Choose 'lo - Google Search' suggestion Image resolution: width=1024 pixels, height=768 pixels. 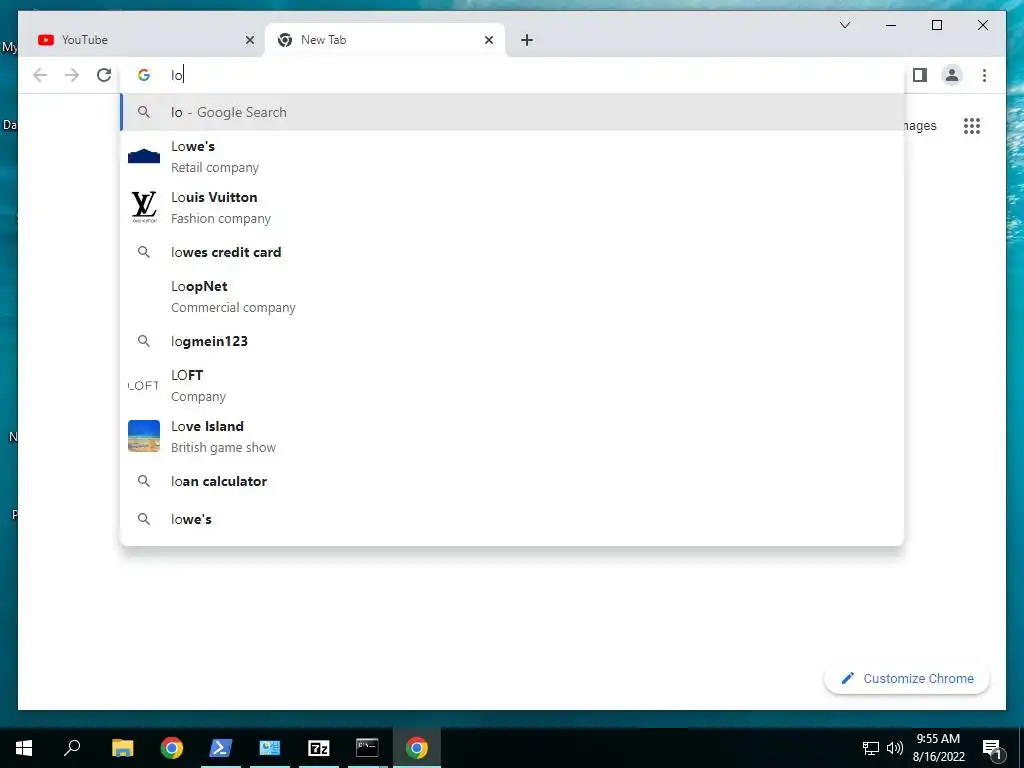pos(512,112)
